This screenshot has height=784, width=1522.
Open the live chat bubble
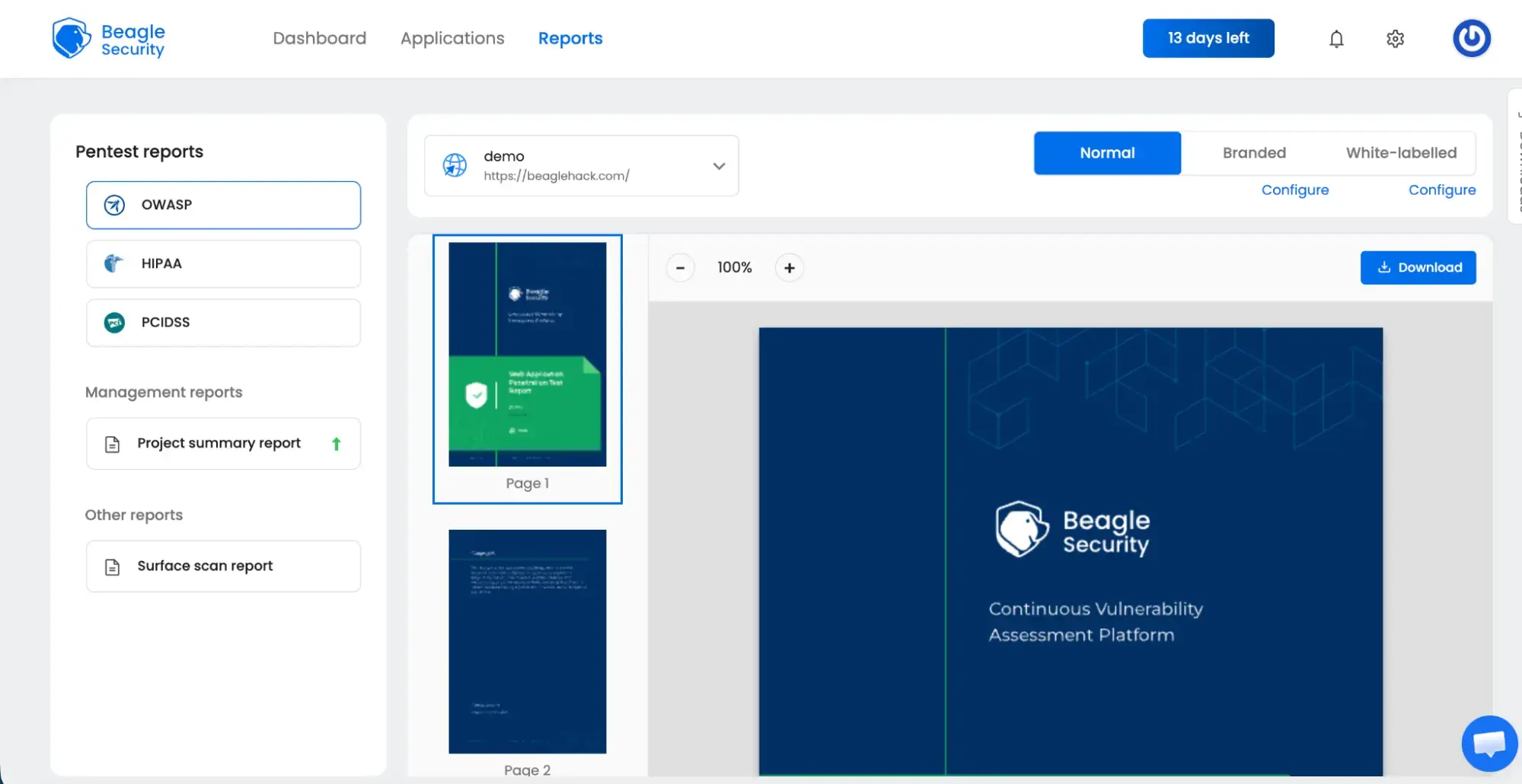click(x=1489, y=743)
